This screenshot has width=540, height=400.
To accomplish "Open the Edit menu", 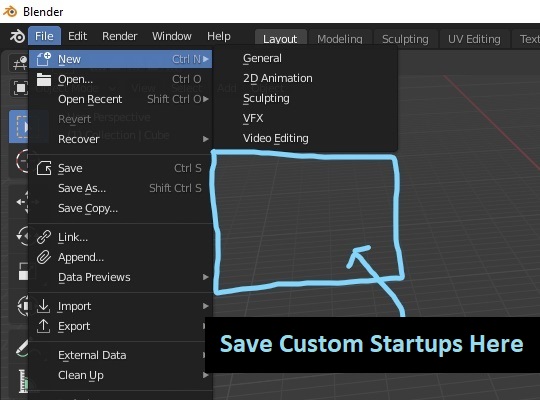I will (x=77, y=36).
